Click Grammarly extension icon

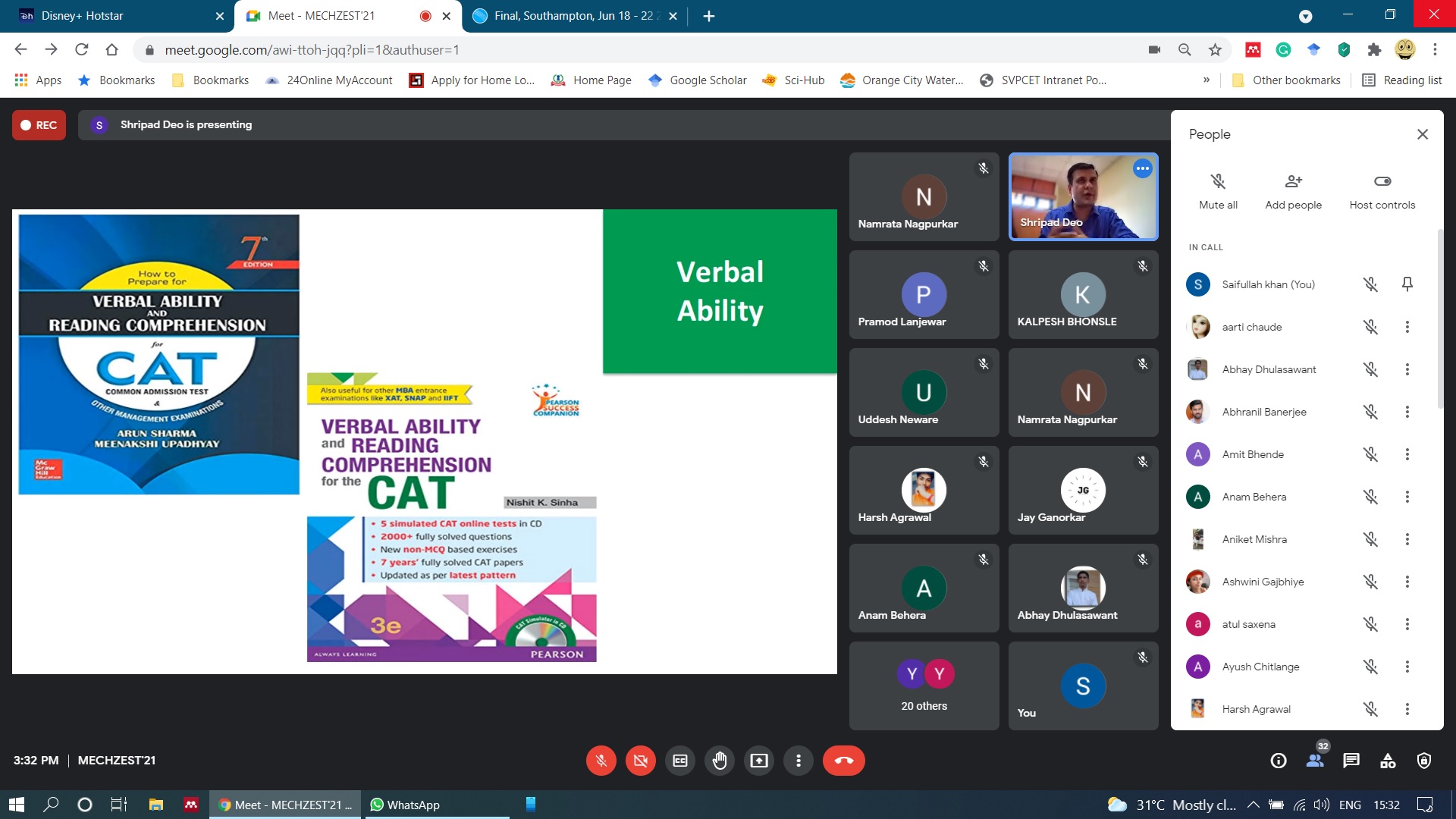pyautogui.click(x=1283, y=50)
